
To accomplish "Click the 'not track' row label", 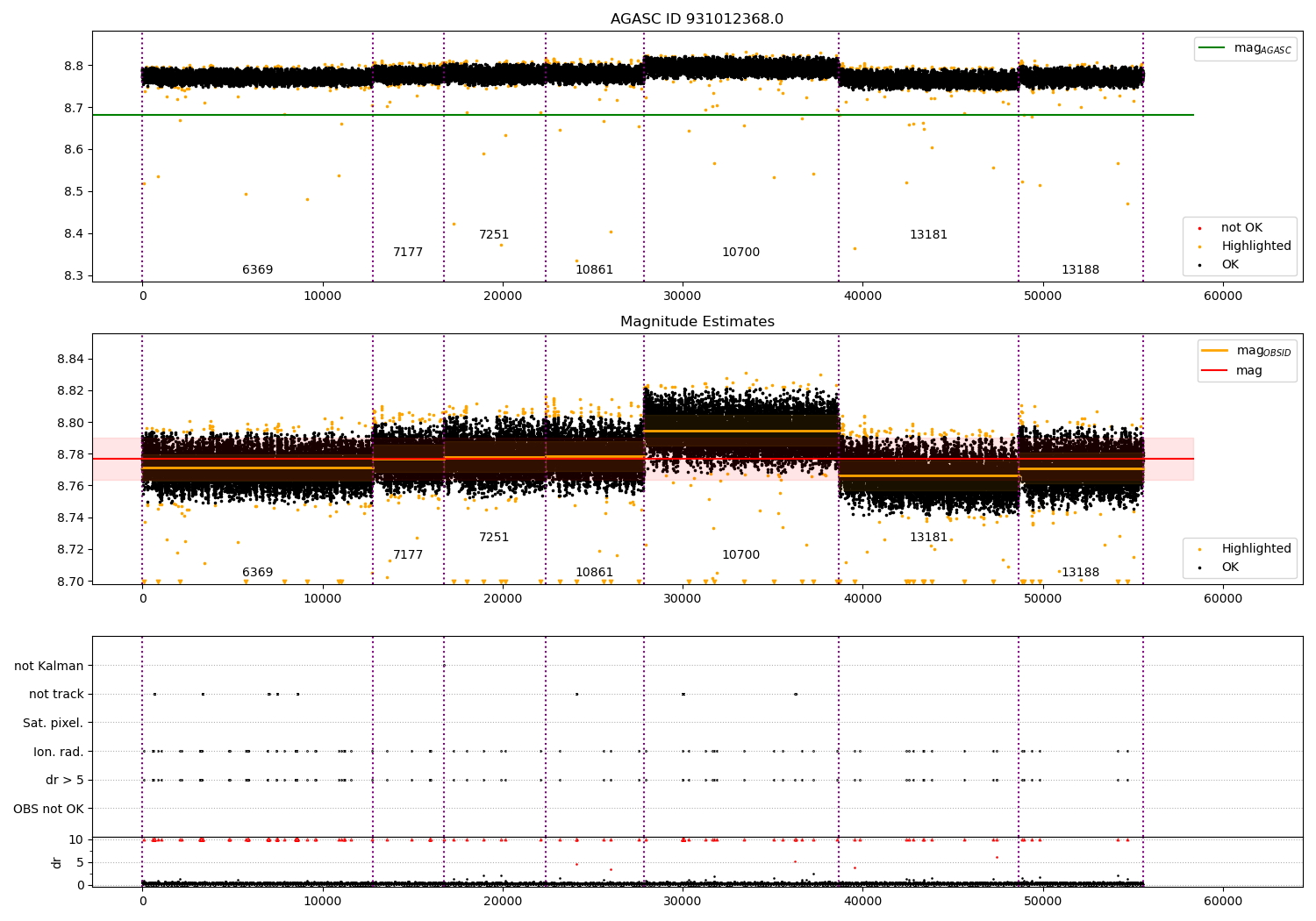I will click(x=56, y=695).
